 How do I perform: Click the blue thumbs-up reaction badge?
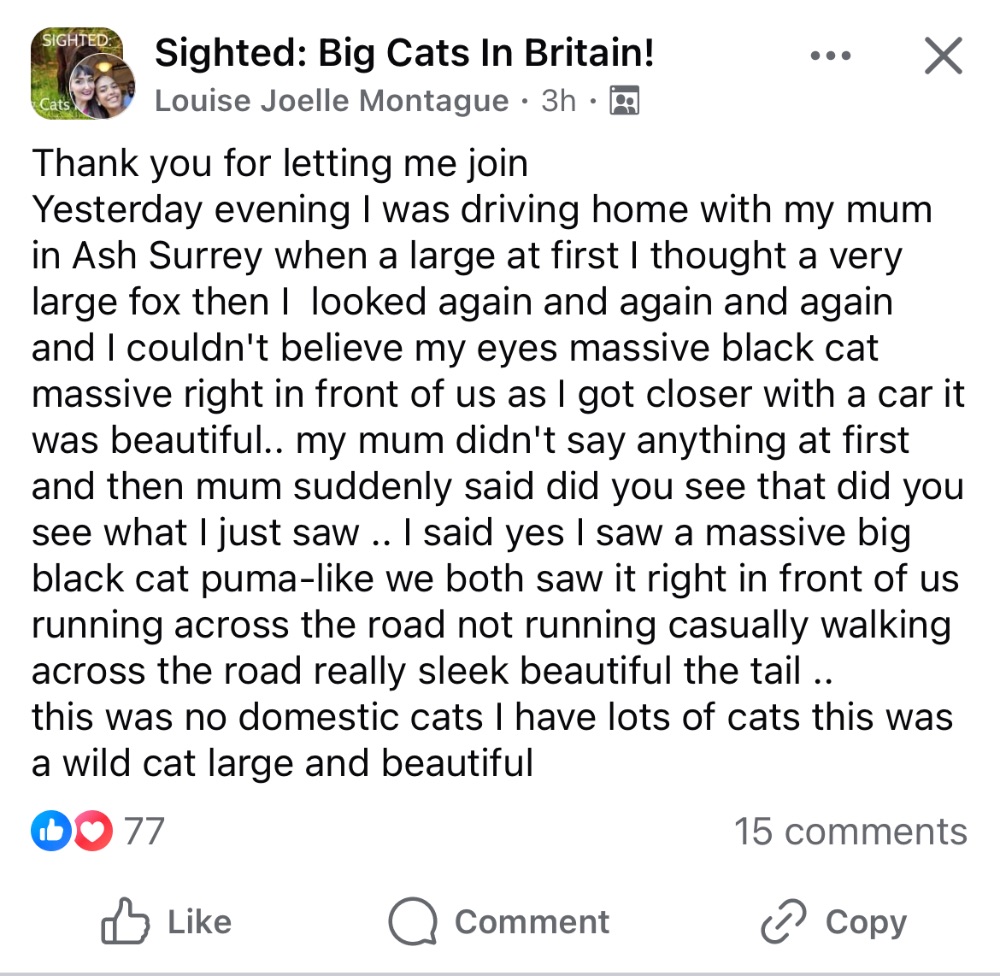coord(51,831)
